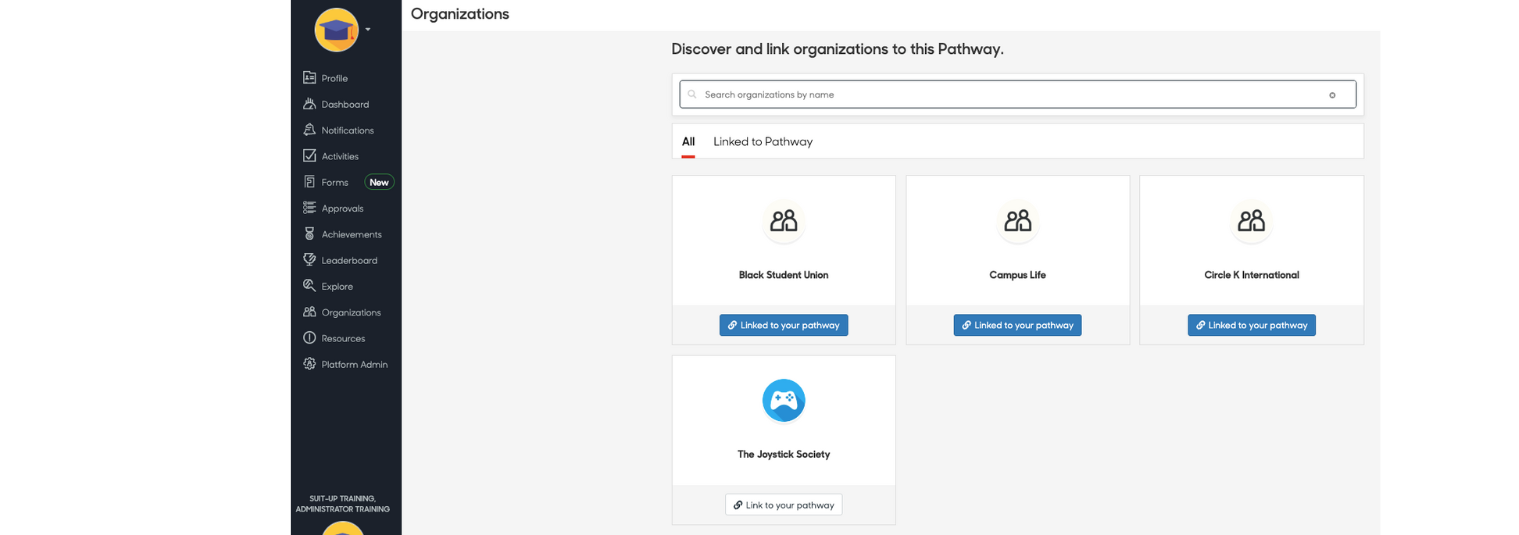Image resolution: width=1519 pixels, height=535 pixels.
Task: Click the Notifications bell icon
Action: pyautogui.click(x=310, y=130)
